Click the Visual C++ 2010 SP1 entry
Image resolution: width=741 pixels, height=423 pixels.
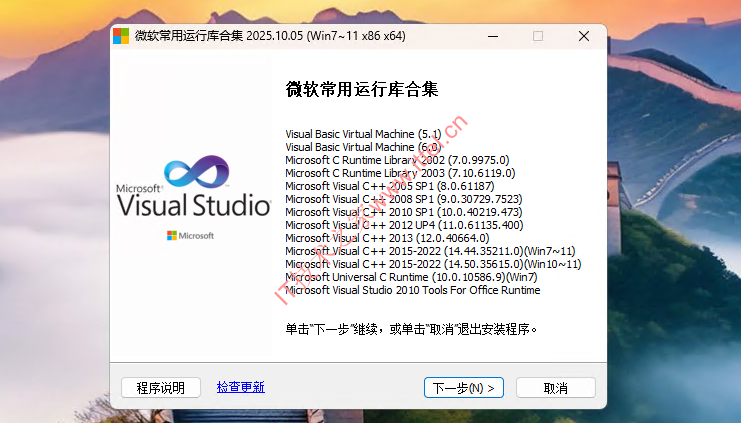click(403, 212)
